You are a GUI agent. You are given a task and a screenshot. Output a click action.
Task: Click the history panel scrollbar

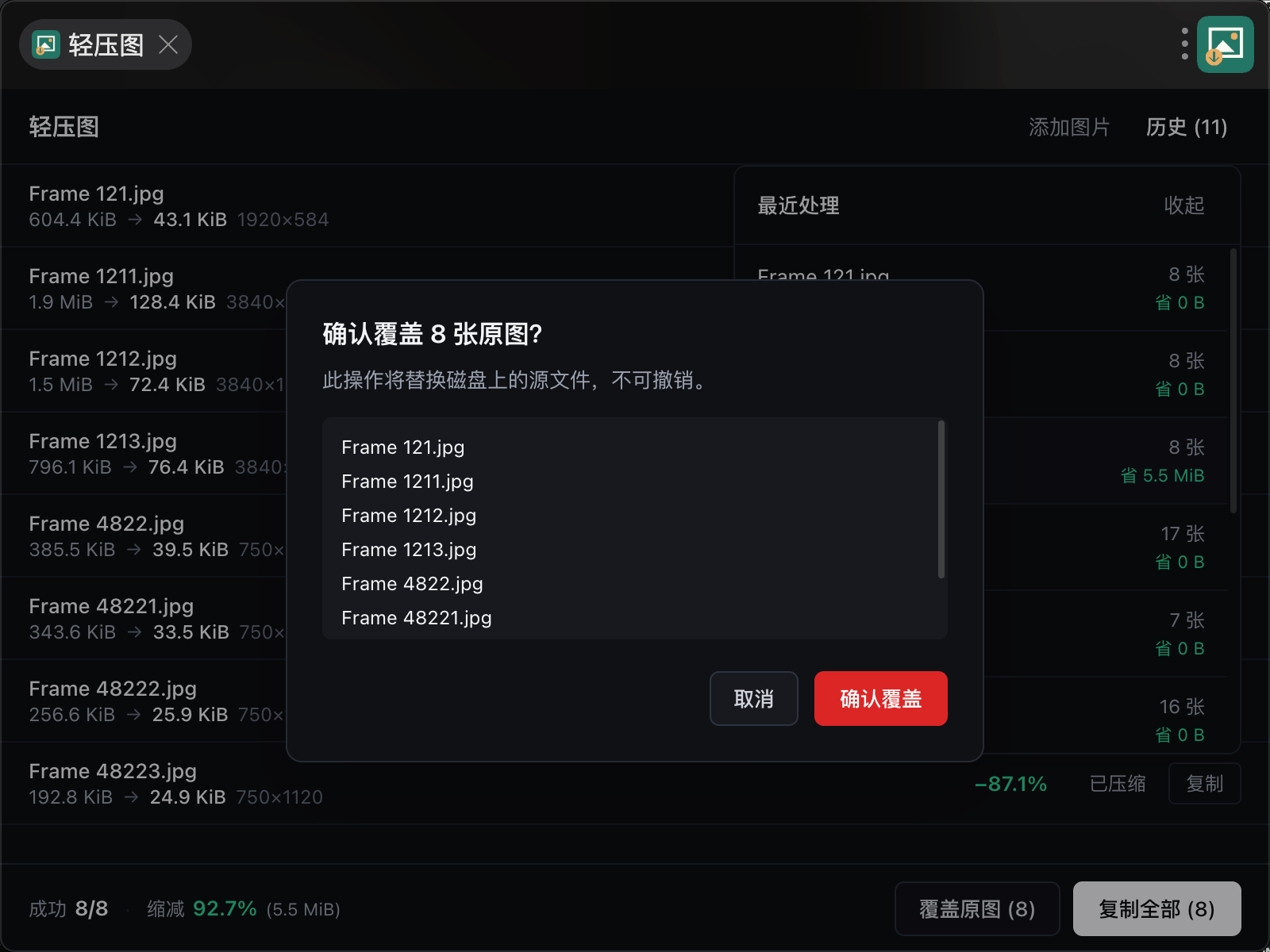[1233, 381]
